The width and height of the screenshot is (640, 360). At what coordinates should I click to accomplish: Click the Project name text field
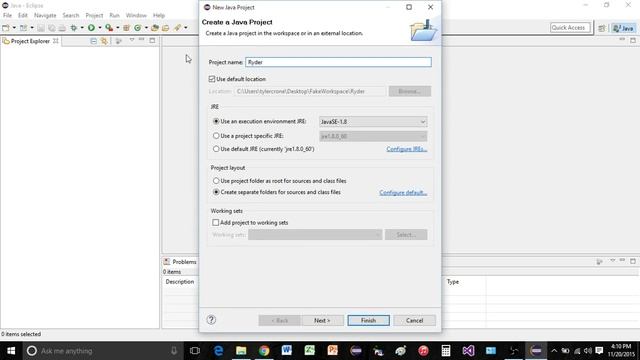[338, 62]
